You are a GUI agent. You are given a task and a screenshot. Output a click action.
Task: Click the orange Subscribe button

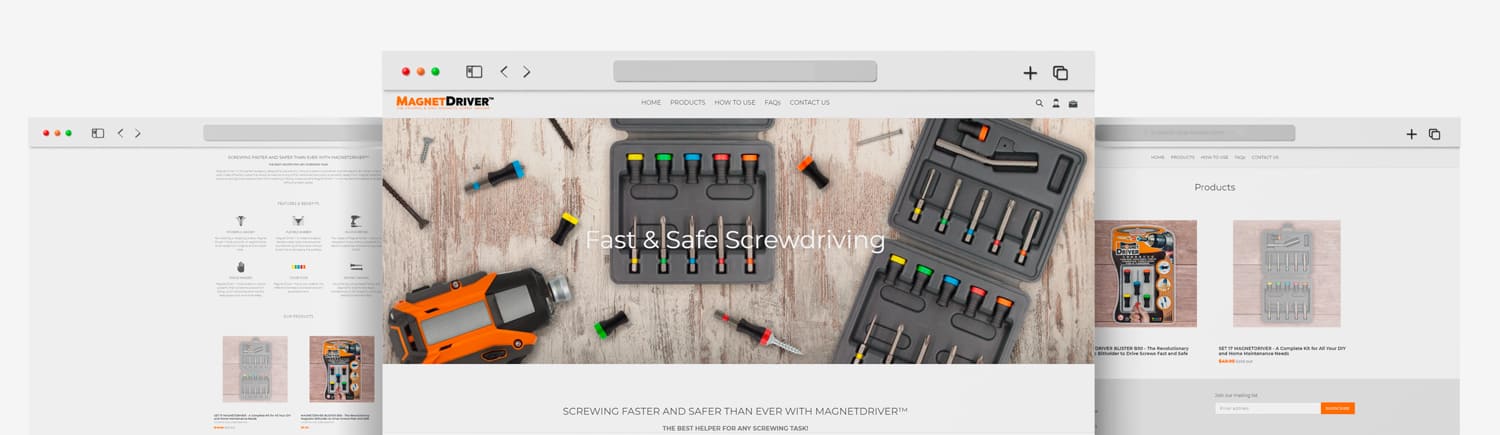[x=1337, y=408]
